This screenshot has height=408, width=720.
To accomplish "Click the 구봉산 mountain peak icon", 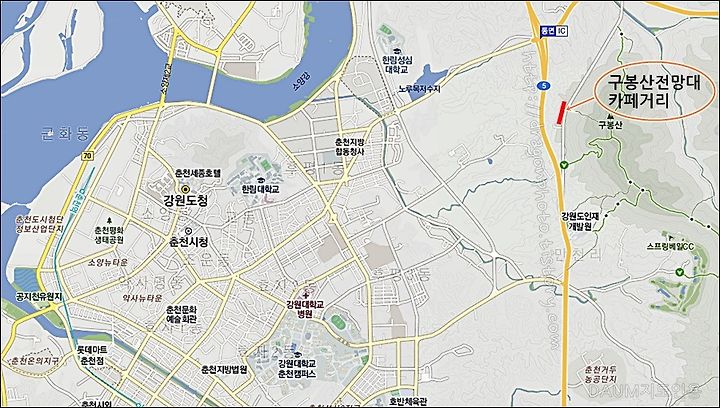I will pyautogui.click(x=610, y=117).
